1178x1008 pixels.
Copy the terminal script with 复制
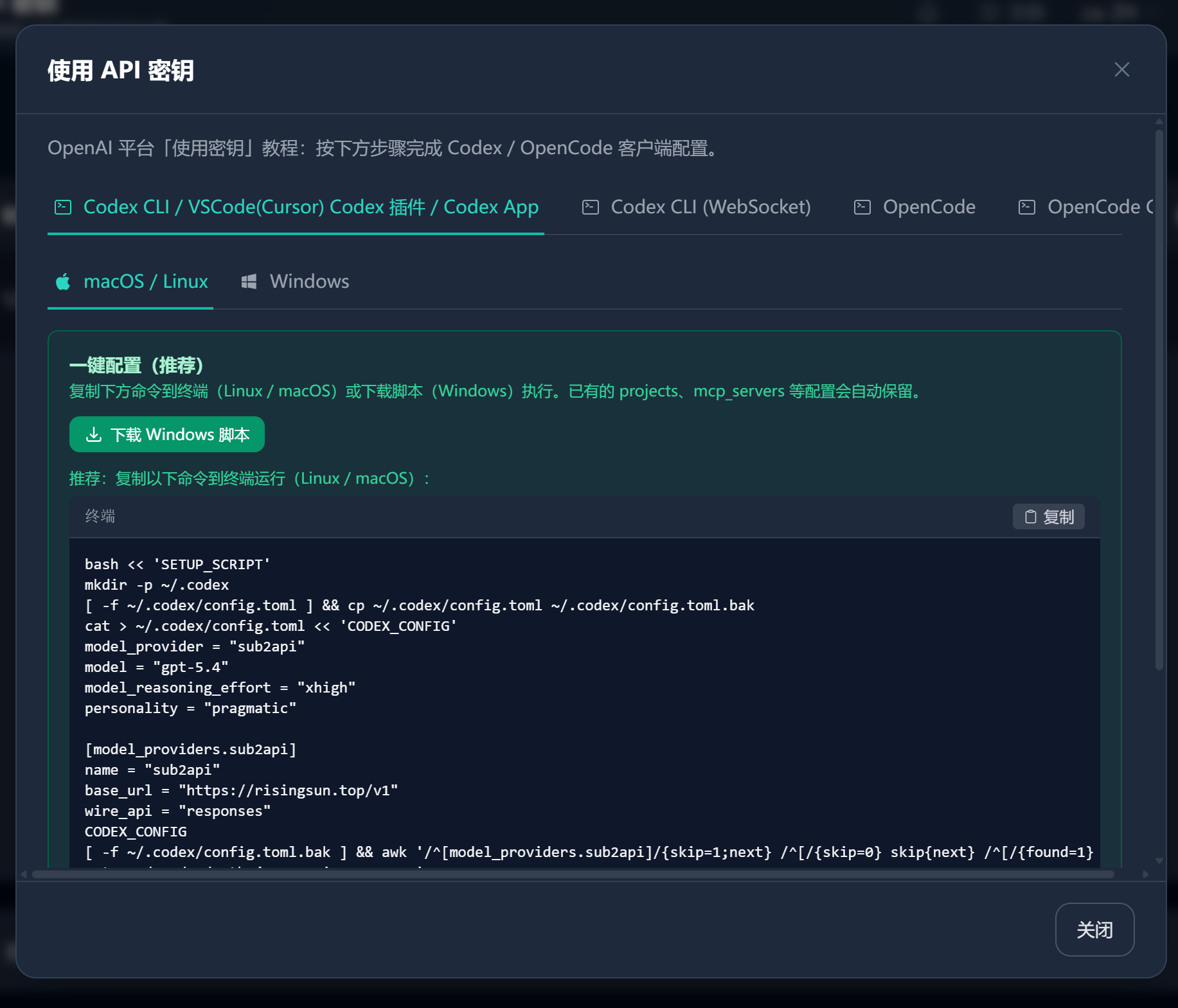point(1048,517)
